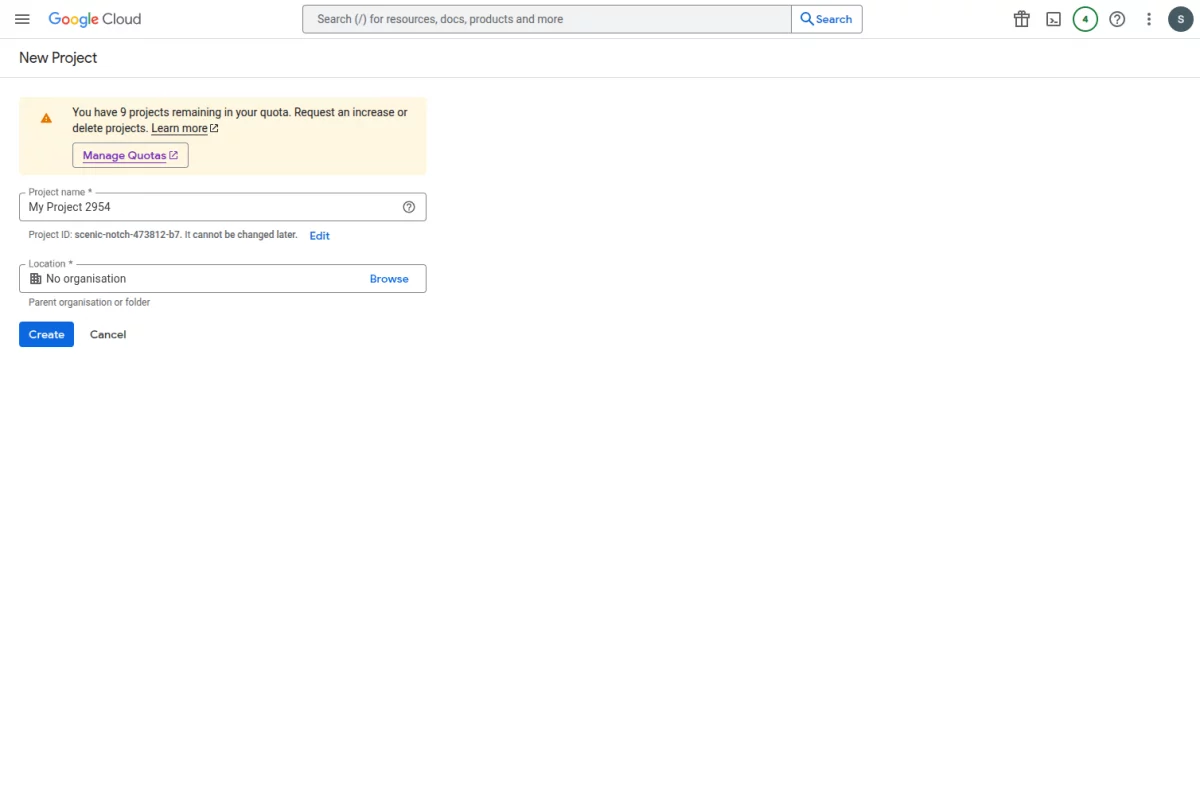Open the account avatar S
Screen dimensions: 1200x796
tap(1181, 18)
